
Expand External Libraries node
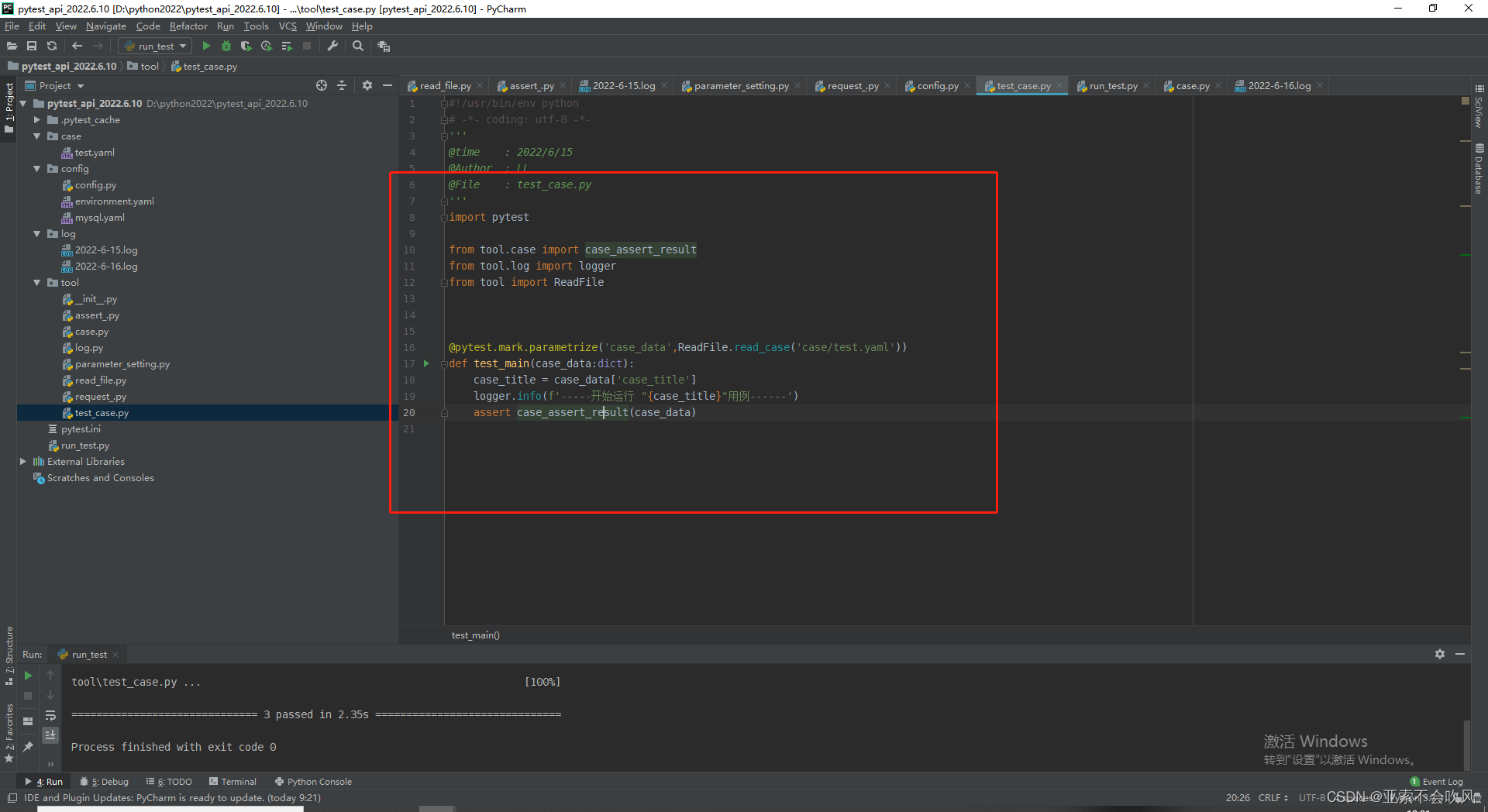pyautogui.click(x=22, y=462)
